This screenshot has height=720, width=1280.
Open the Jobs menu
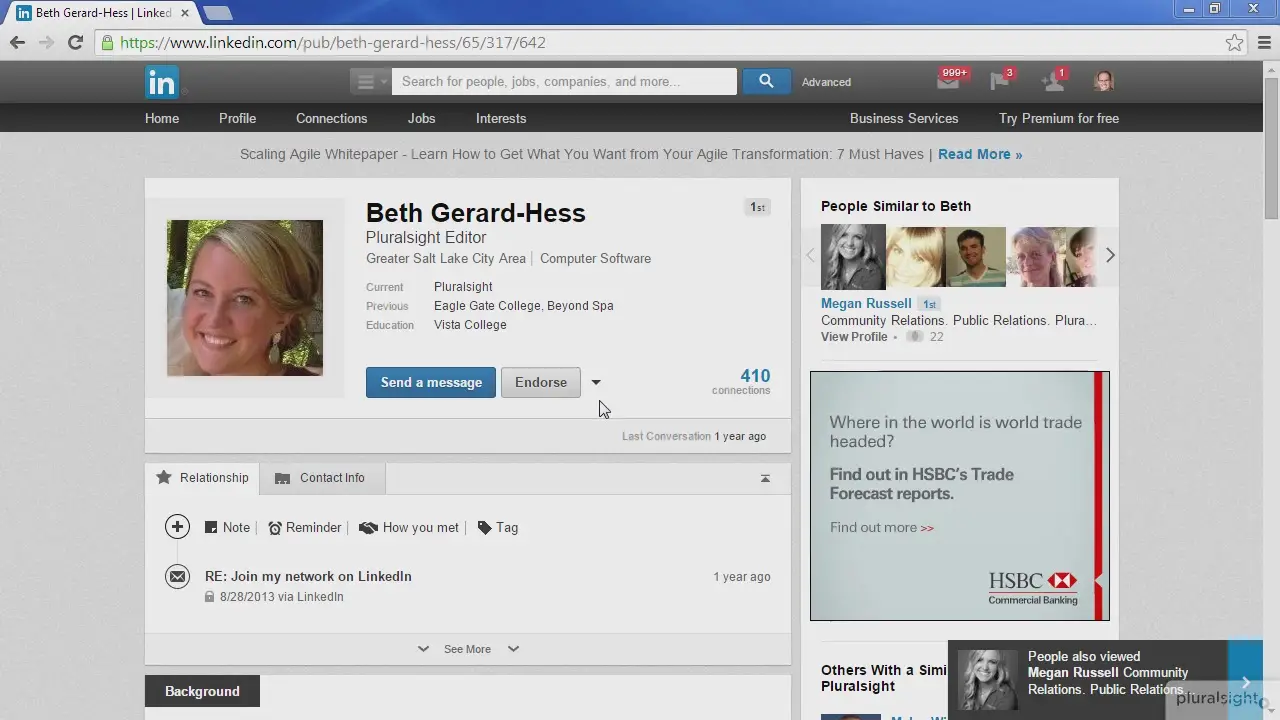tap(421, 118)
